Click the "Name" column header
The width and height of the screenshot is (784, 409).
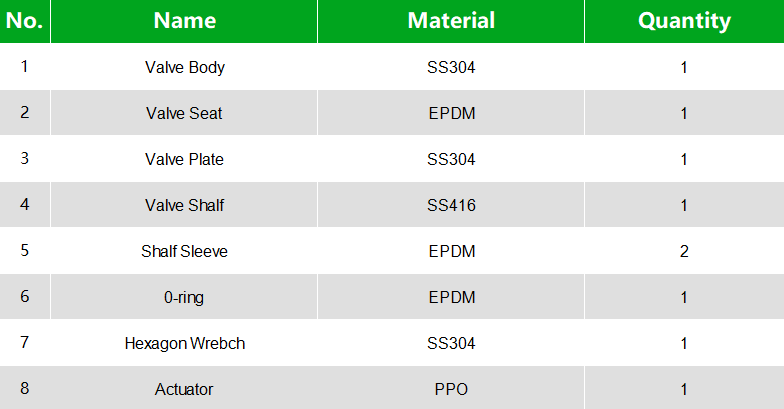point(184,21)
